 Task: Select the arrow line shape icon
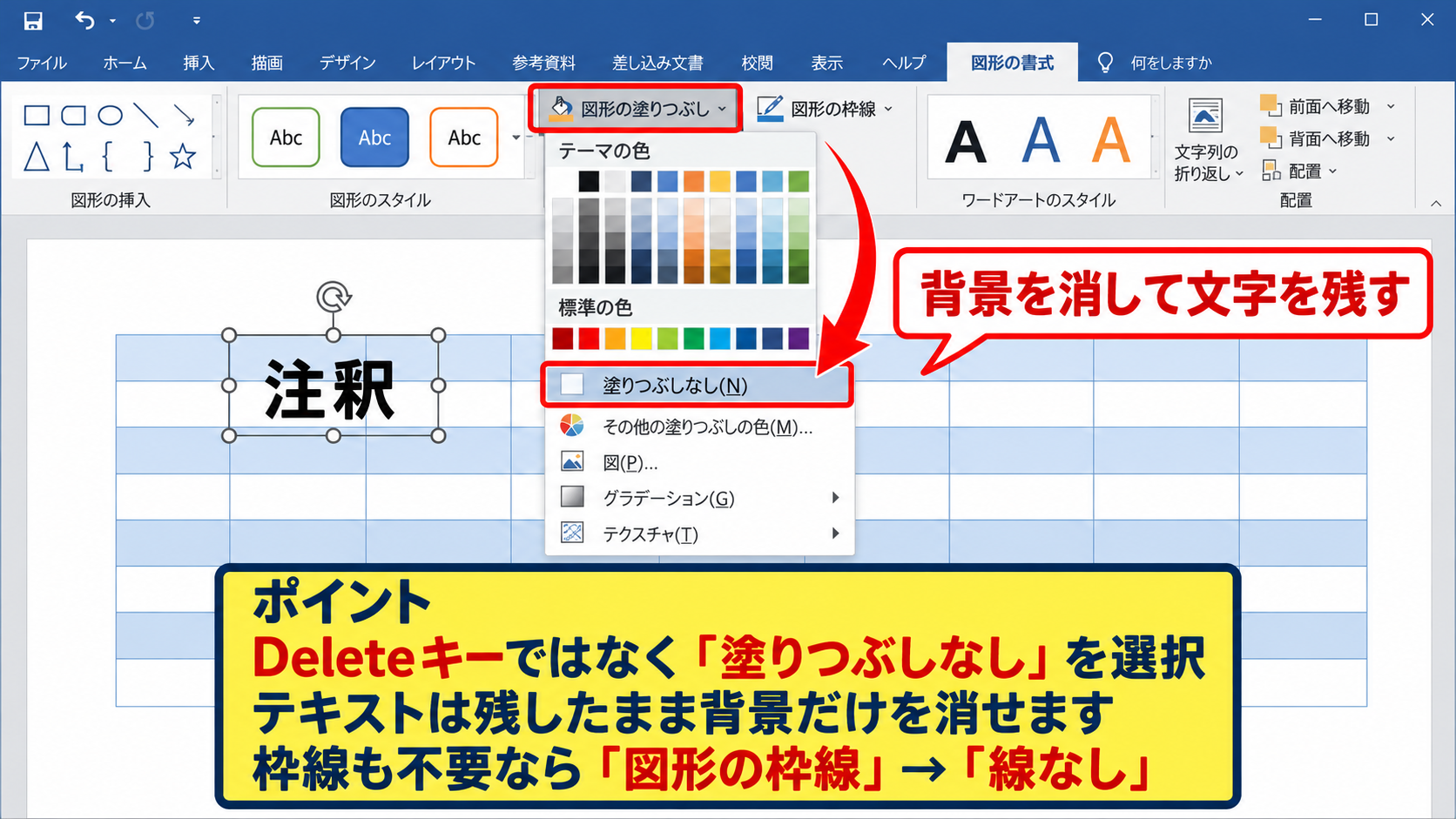(184, 115)
